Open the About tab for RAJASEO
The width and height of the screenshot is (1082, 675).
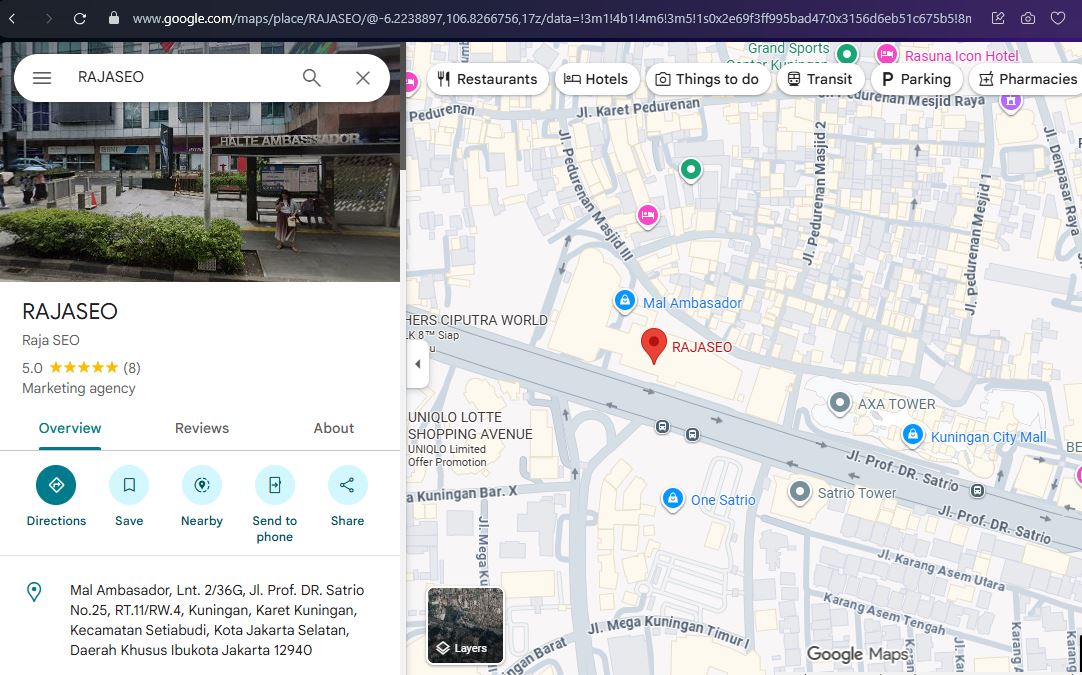333,428
